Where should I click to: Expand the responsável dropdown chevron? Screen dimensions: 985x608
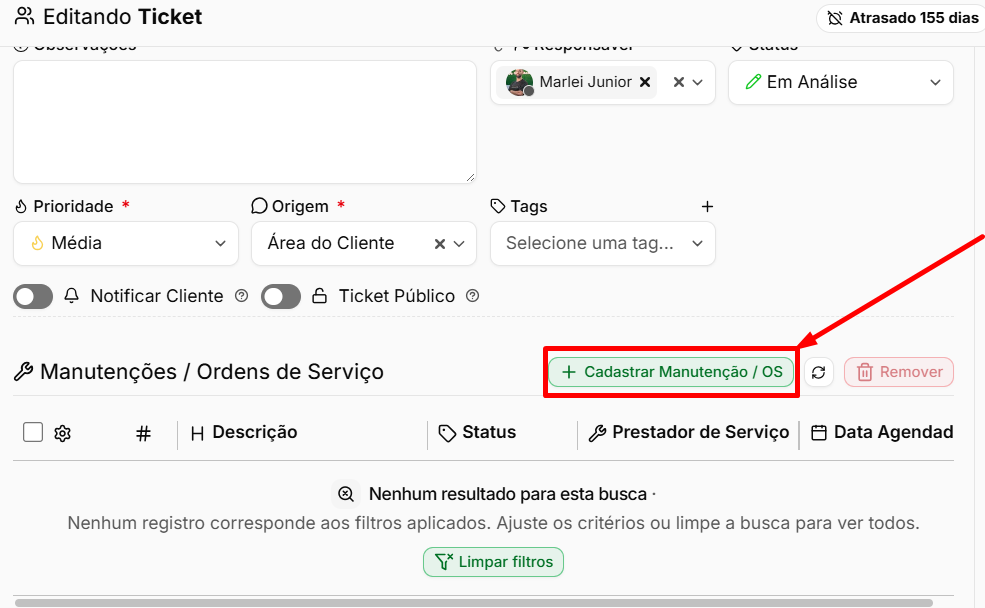pos(697,82)
